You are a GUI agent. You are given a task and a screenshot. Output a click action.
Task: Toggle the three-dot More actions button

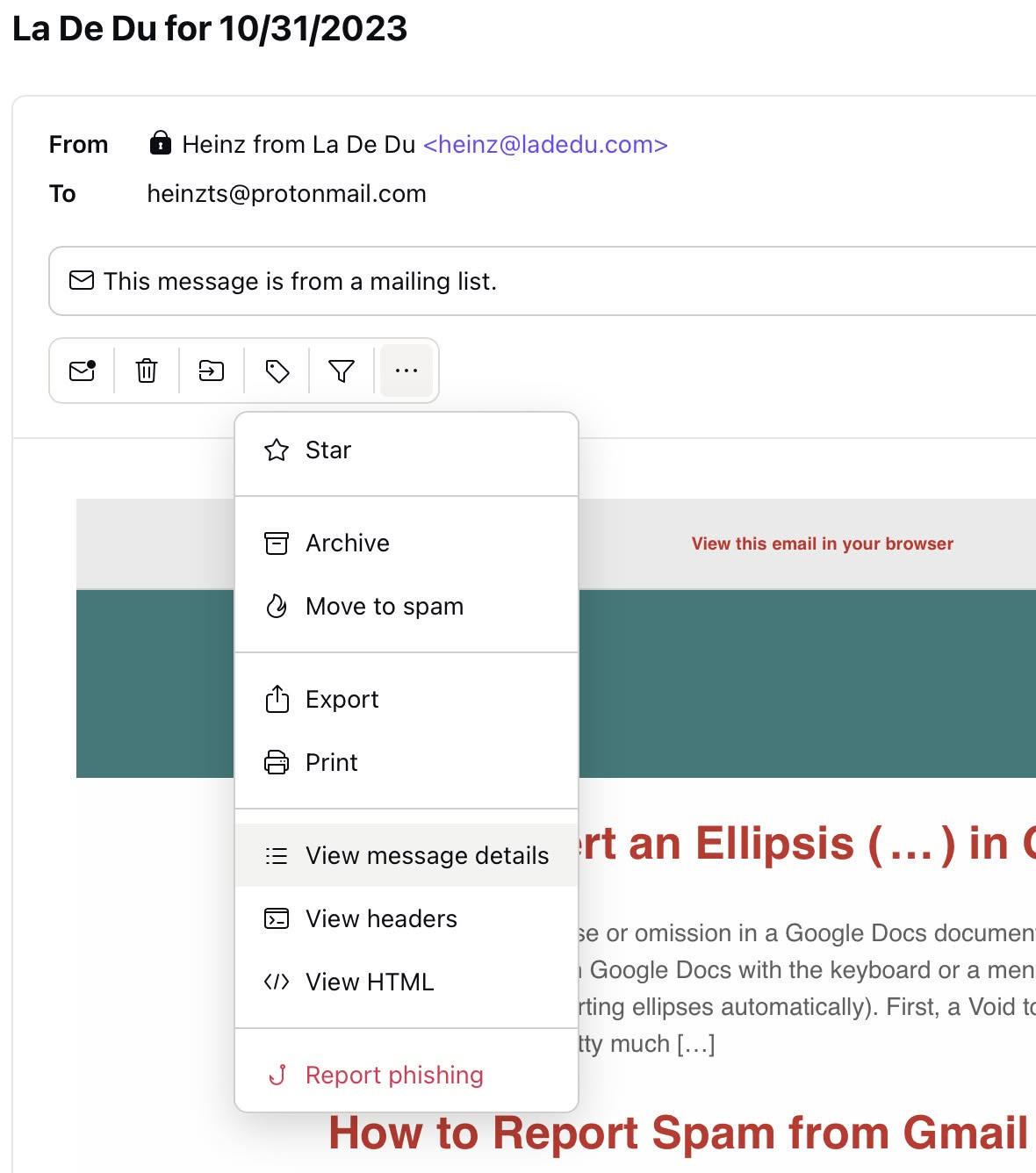[406, 371]
